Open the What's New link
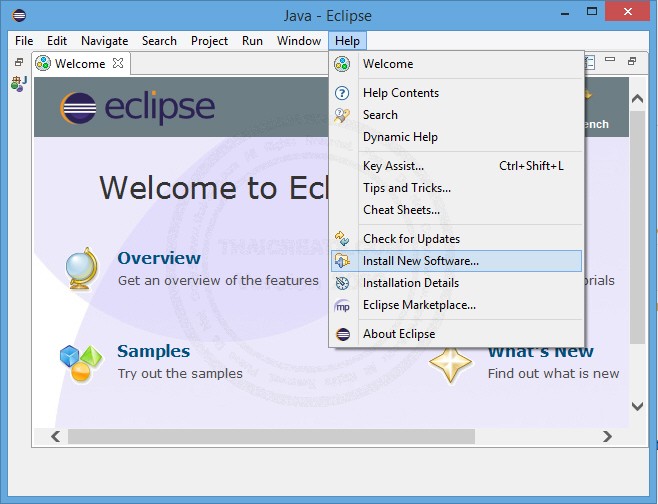 pos(540,352)
